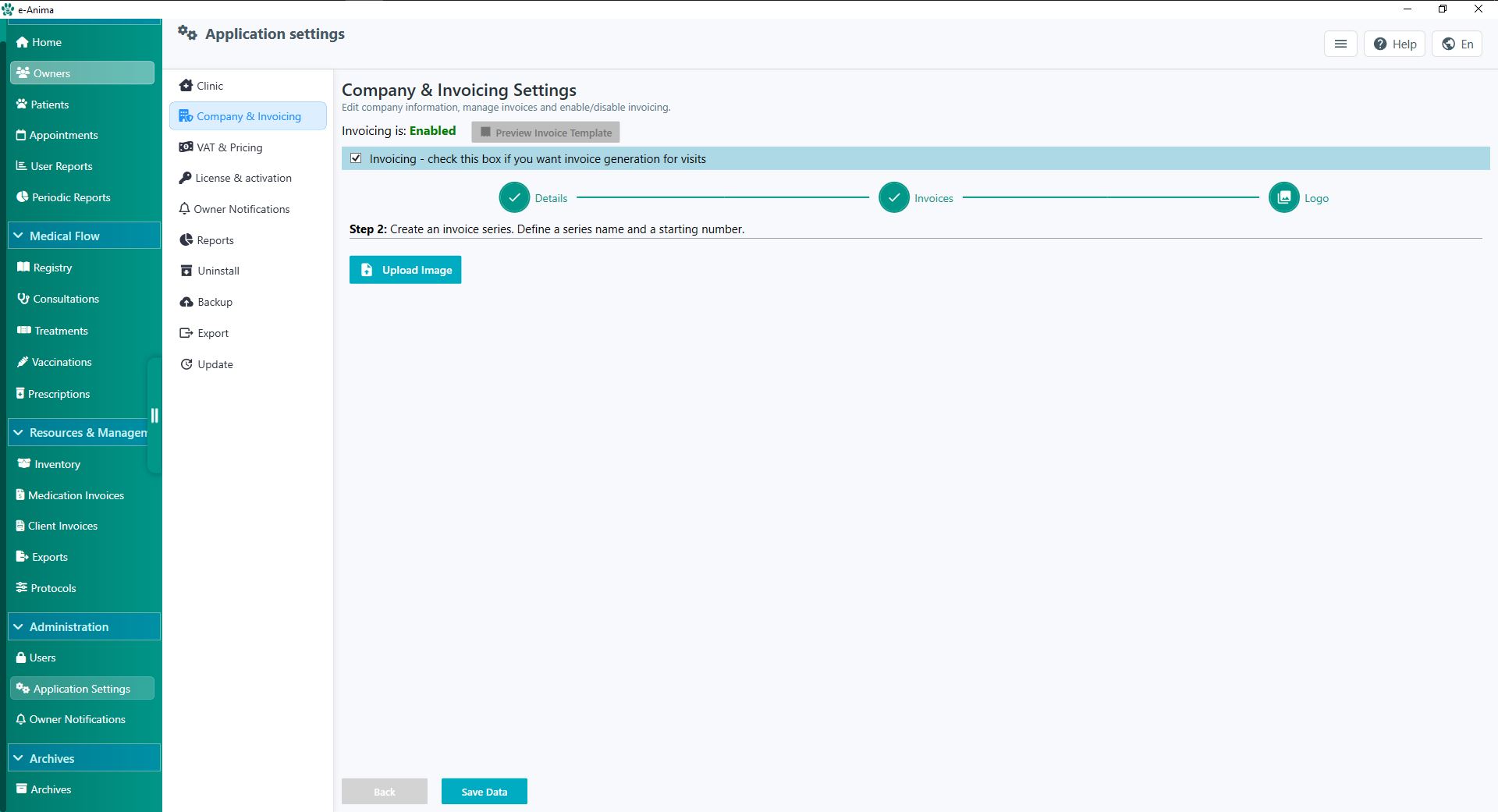Uncheck the Invoicing generation checkbox

coord(356,158)
